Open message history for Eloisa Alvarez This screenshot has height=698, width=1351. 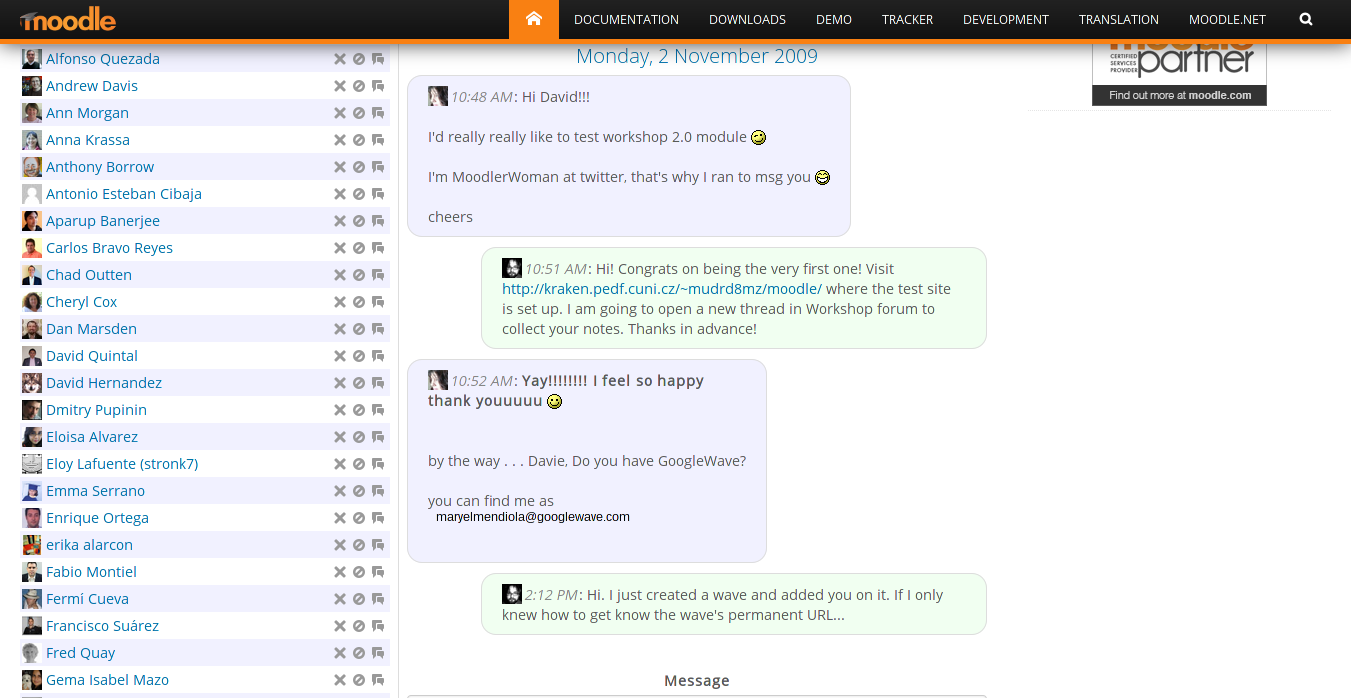[378, 437]
